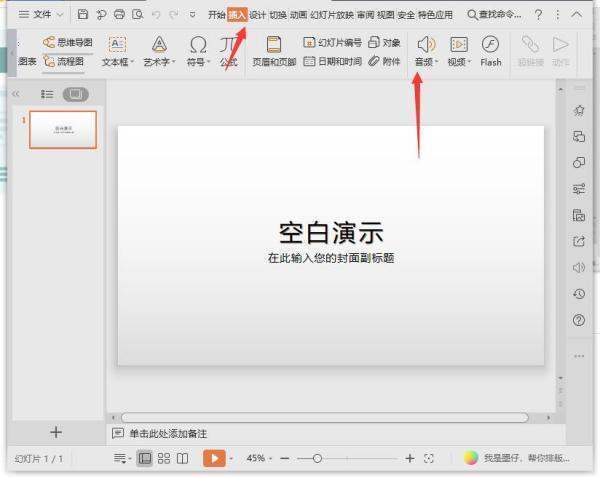Insert a Flash object
This screenshot has width=600, height=478.
pyautogui.click(x=490, y=44)
